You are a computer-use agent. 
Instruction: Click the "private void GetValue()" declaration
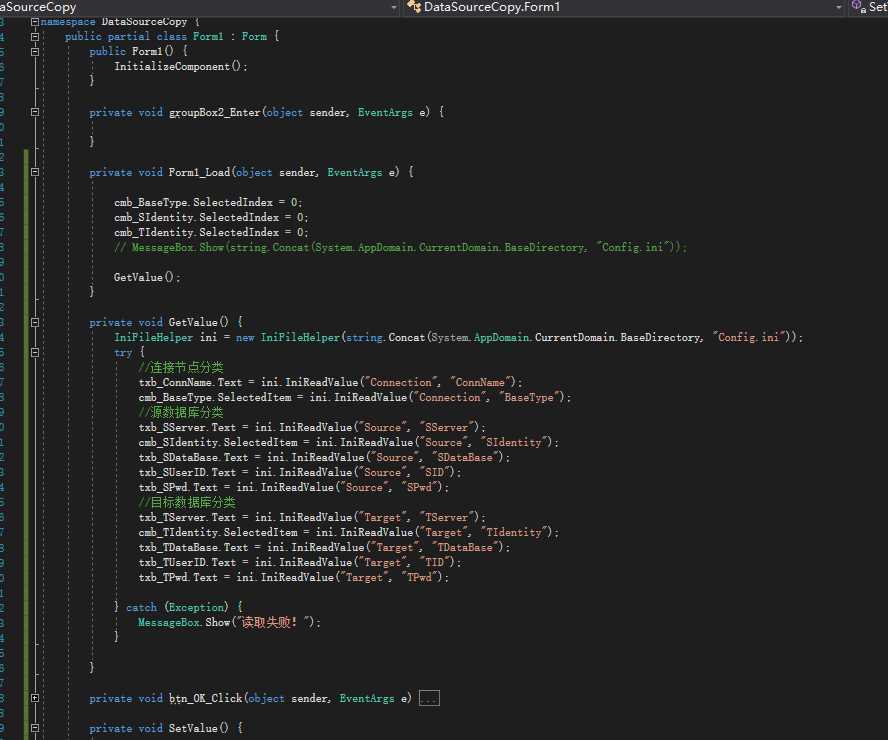(x=159, y=322)
